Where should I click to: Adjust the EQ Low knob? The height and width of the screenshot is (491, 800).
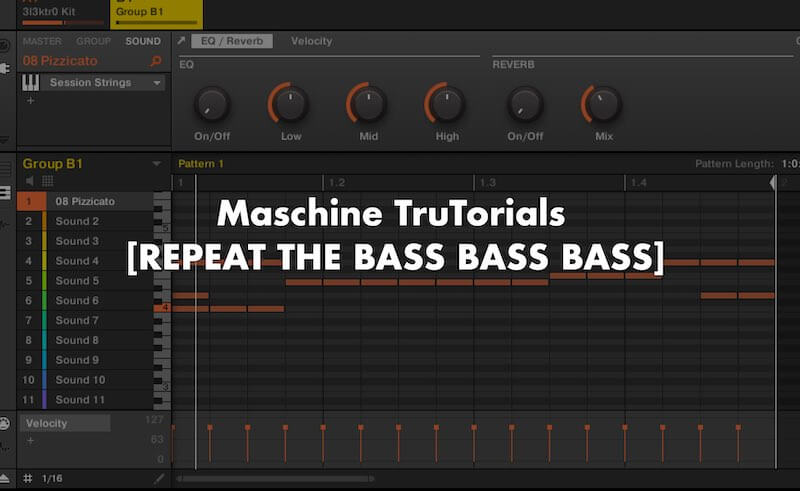click(x=289, y=103)
